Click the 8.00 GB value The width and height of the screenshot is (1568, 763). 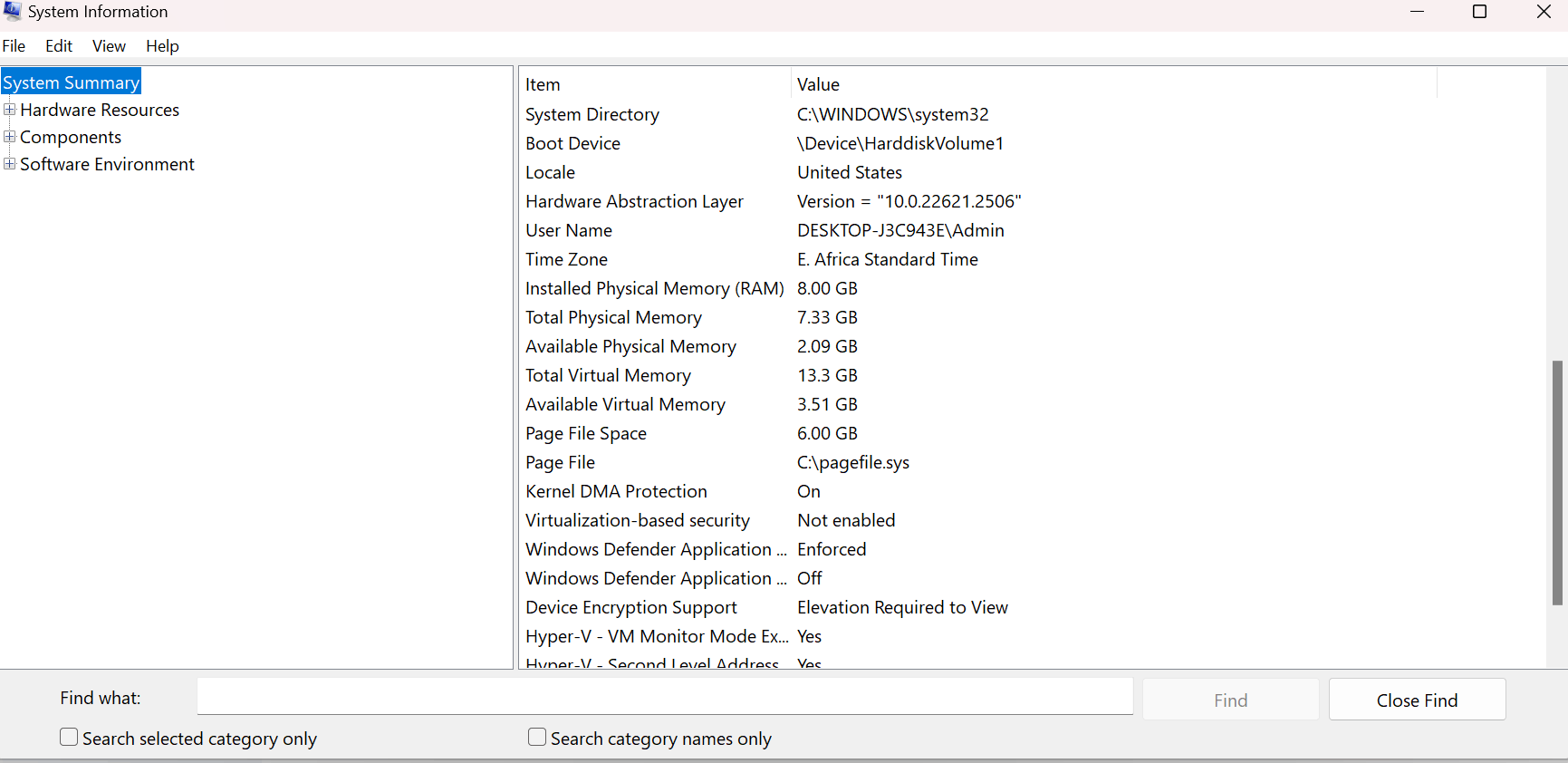[827, 288]
